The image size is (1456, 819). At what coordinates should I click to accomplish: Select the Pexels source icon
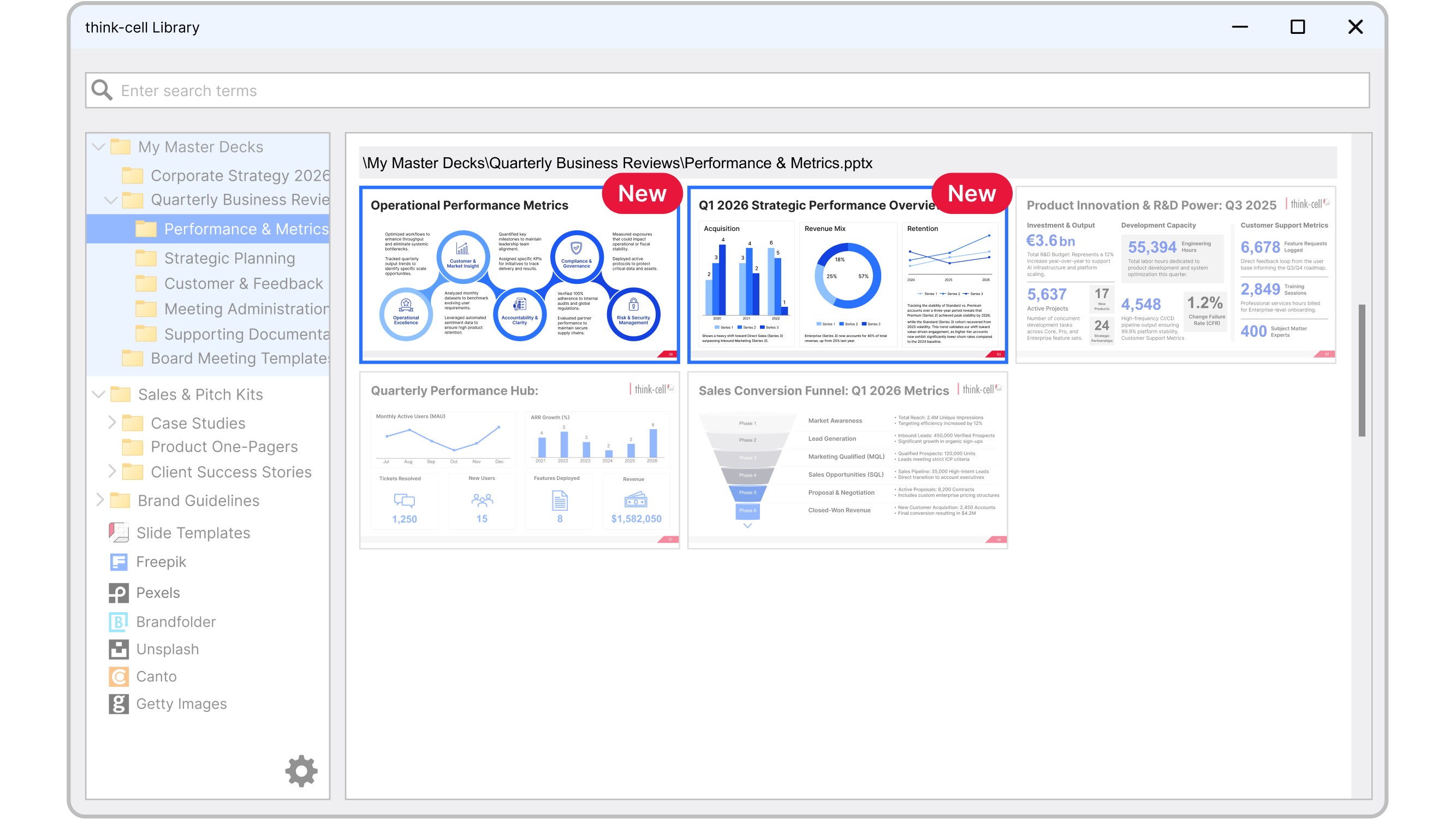click(x=118, y=592)
